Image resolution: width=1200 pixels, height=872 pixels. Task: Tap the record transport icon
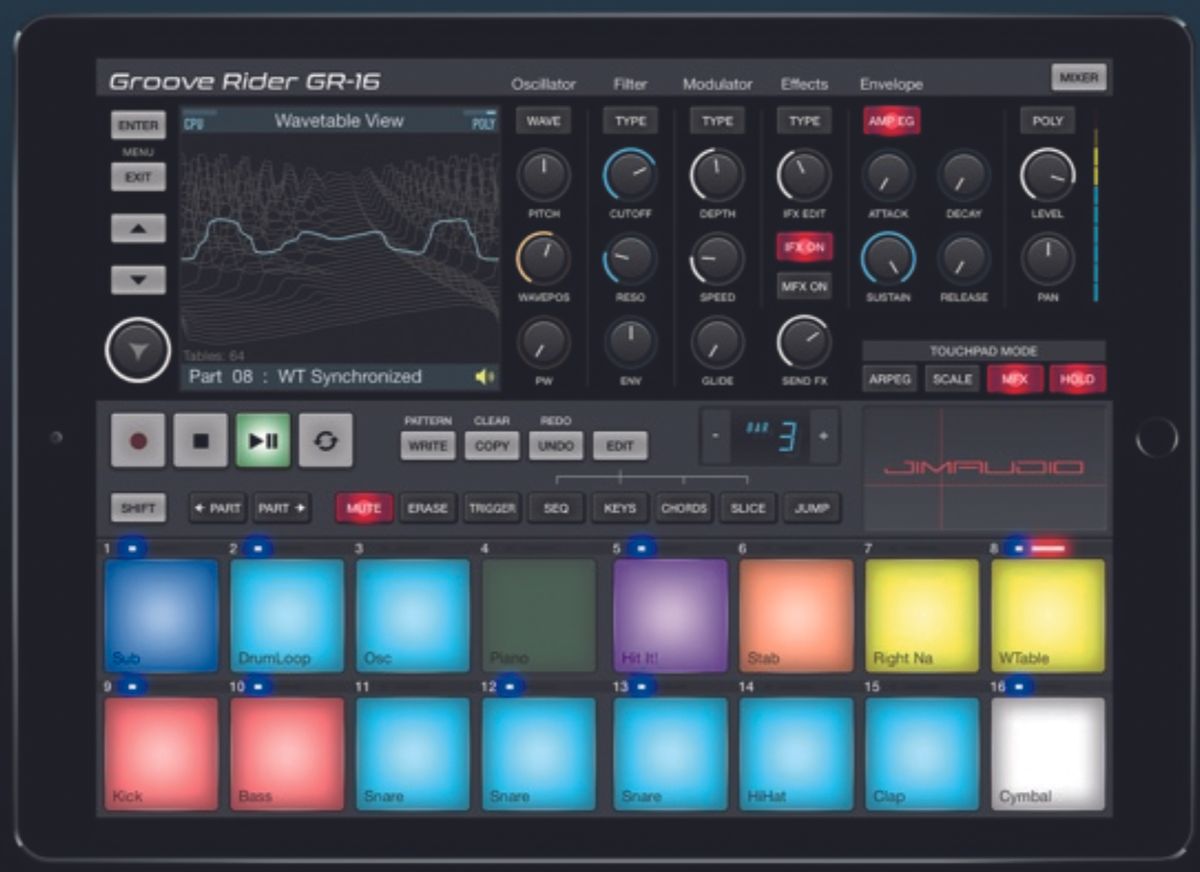137,439
